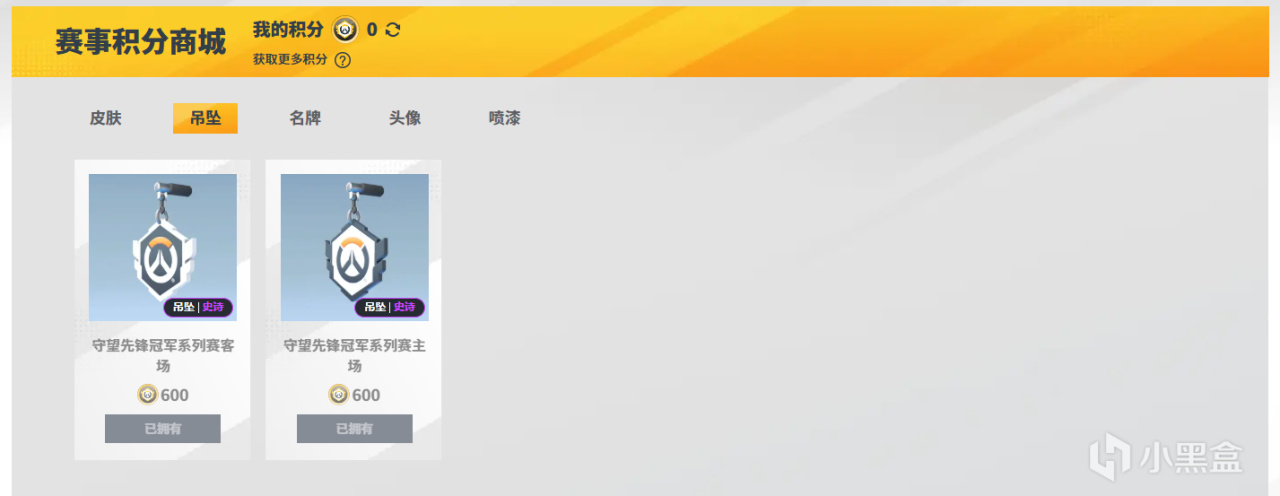The height and width of the screenshot is (496, 1280).
Task: Click the 已拥有 button under 主场 charm
Action: (355, 429)
